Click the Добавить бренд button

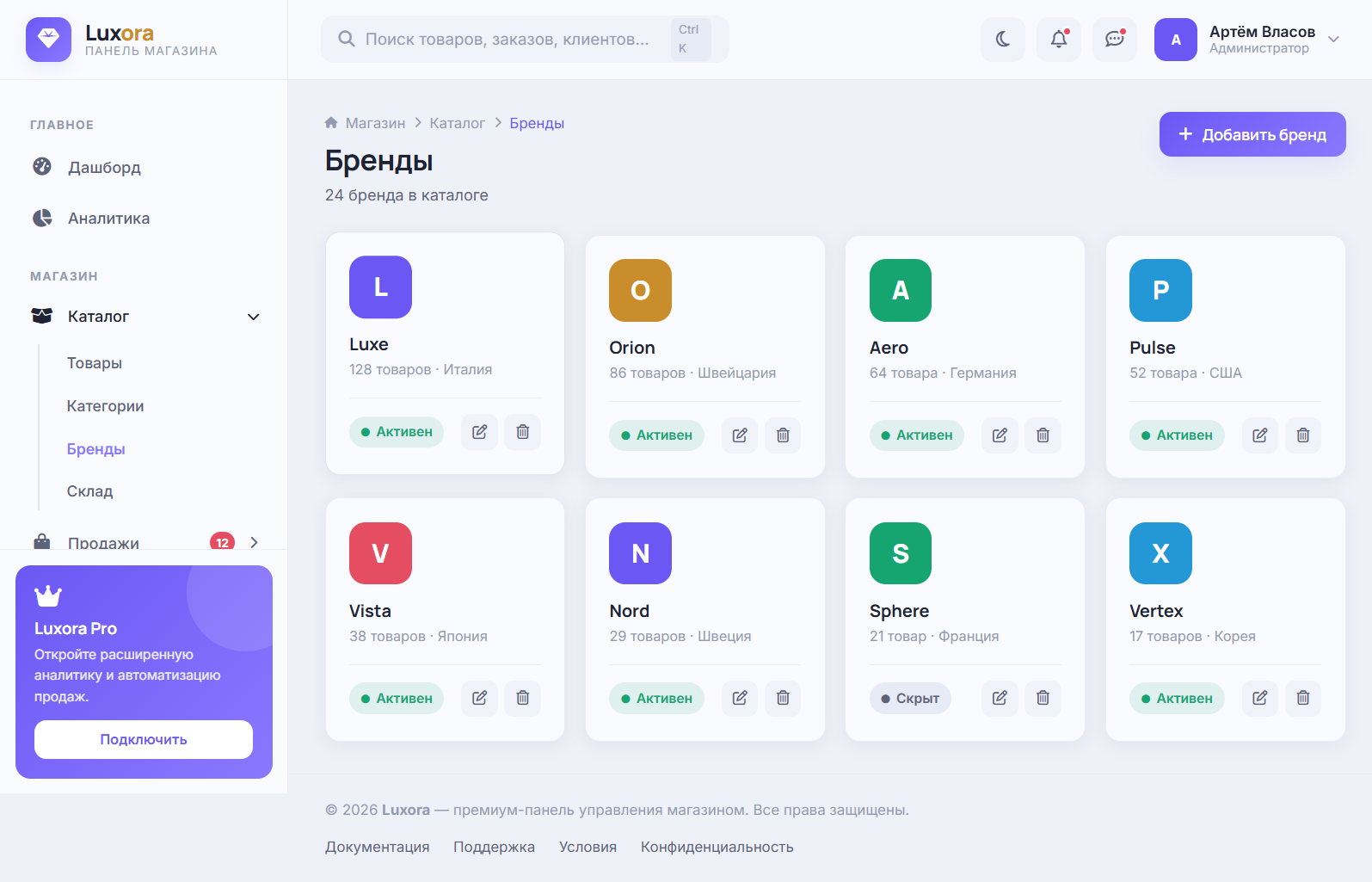tap(1252, 134)
